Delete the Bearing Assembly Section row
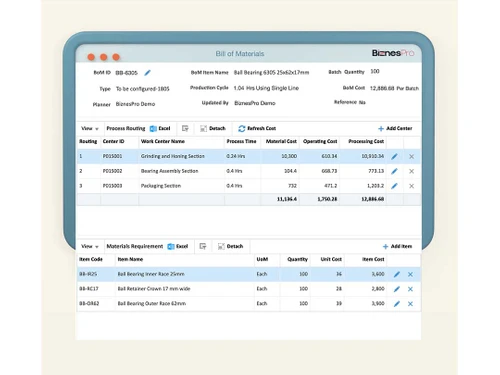The width and height of the screenshot is (500, 375). [412, 171]
